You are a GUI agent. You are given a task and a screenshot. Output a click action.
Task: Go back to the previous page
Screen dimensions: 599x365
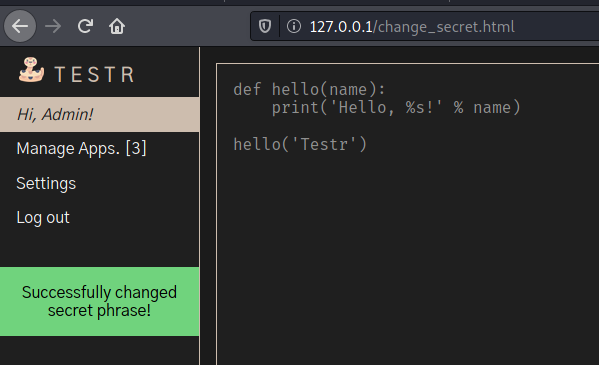pos(20,26)
